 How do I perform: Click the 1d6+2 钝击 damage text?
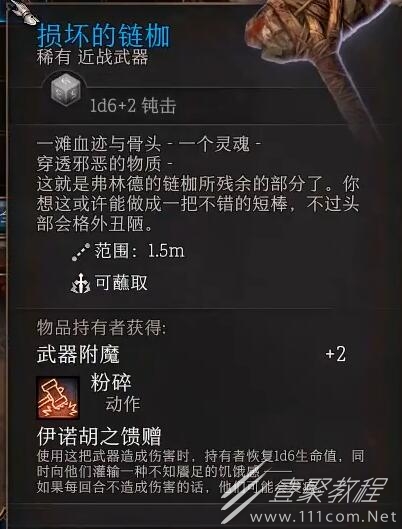click(133, 106)
